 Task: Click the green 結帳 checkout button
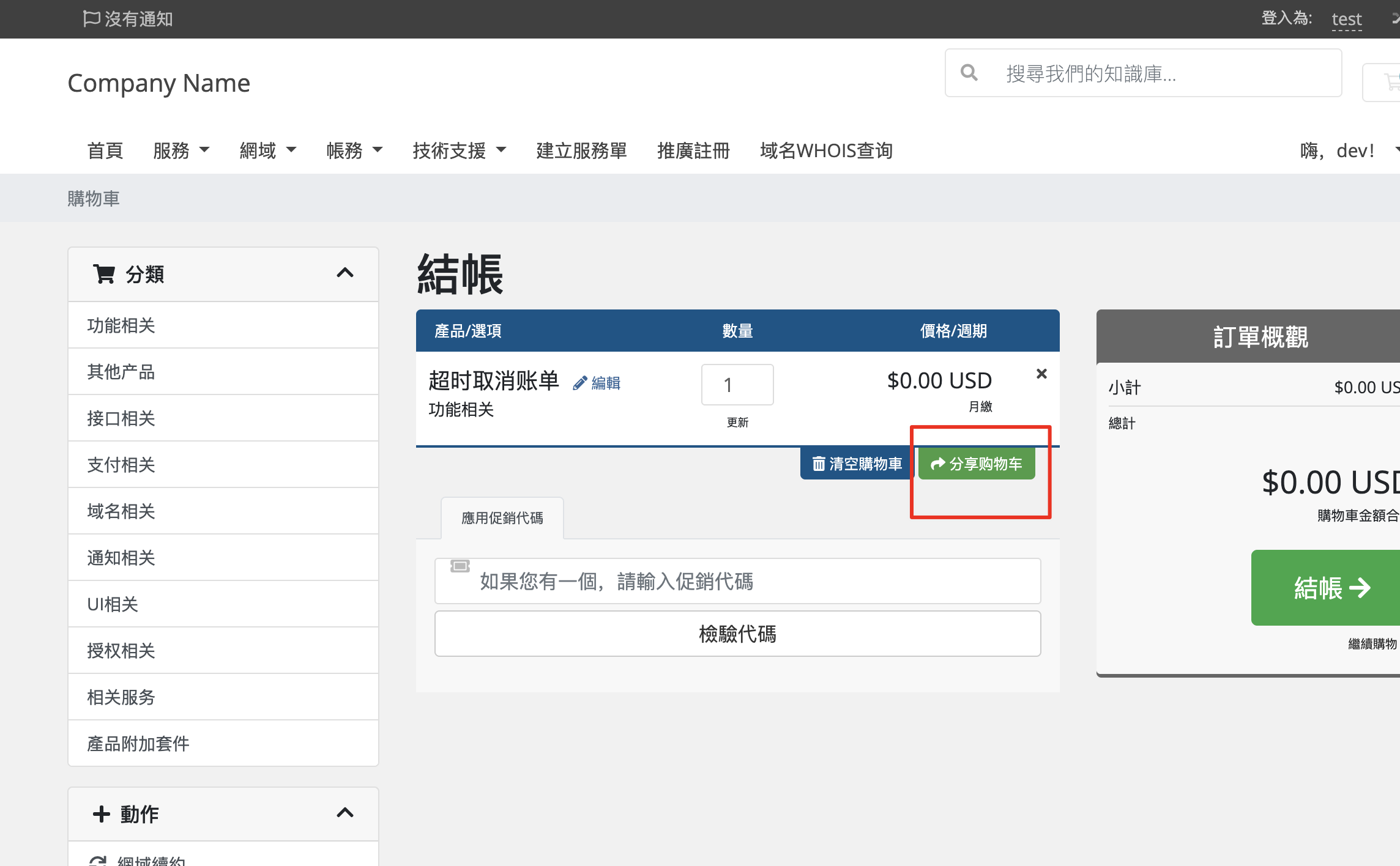coord(1328,588)
